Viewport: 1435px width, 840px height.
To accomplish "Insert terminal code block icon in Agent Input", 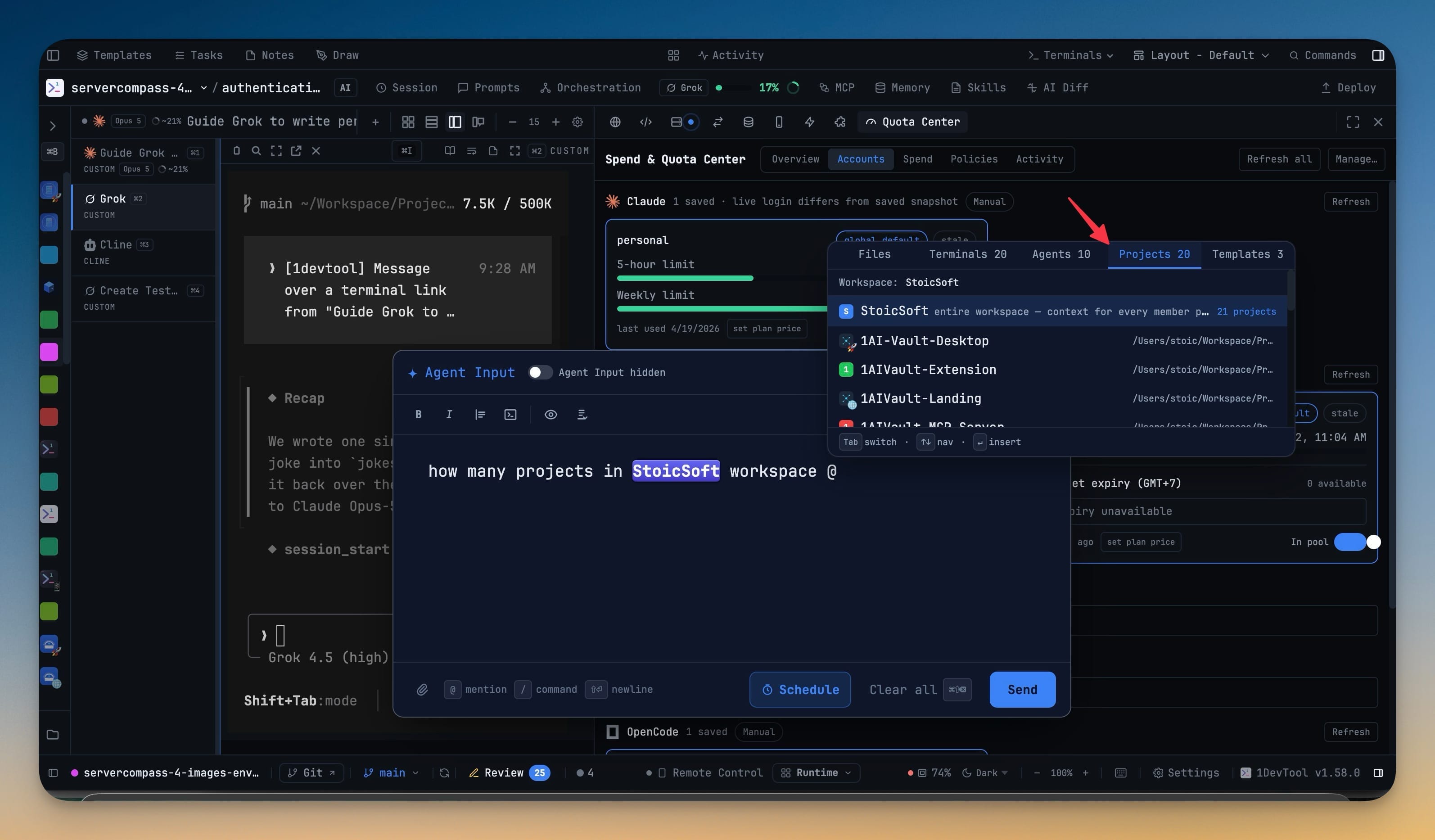I will (x=510, y=415).
